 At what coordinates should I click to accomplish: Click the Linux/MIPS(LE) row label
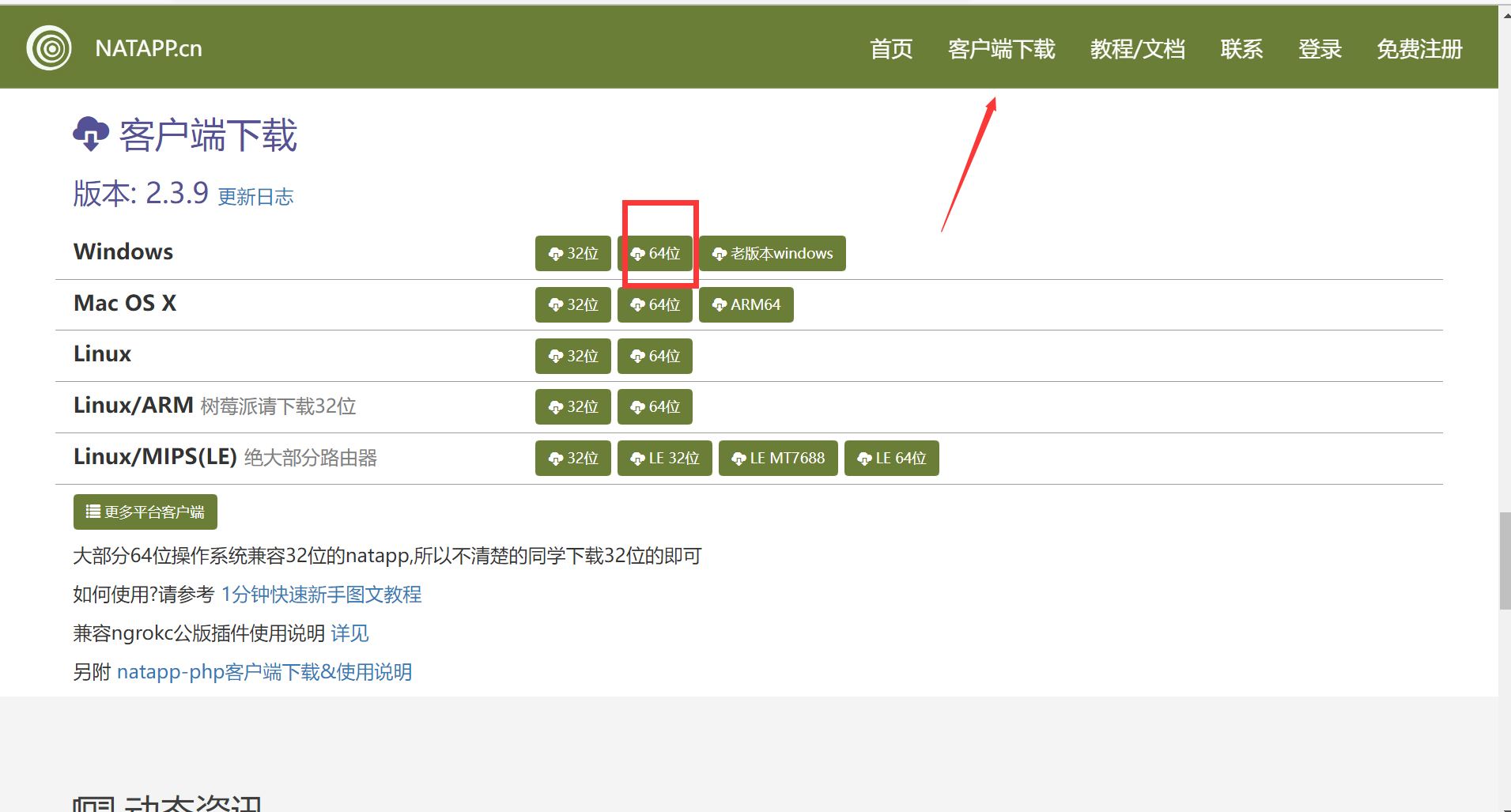[155, 456]
